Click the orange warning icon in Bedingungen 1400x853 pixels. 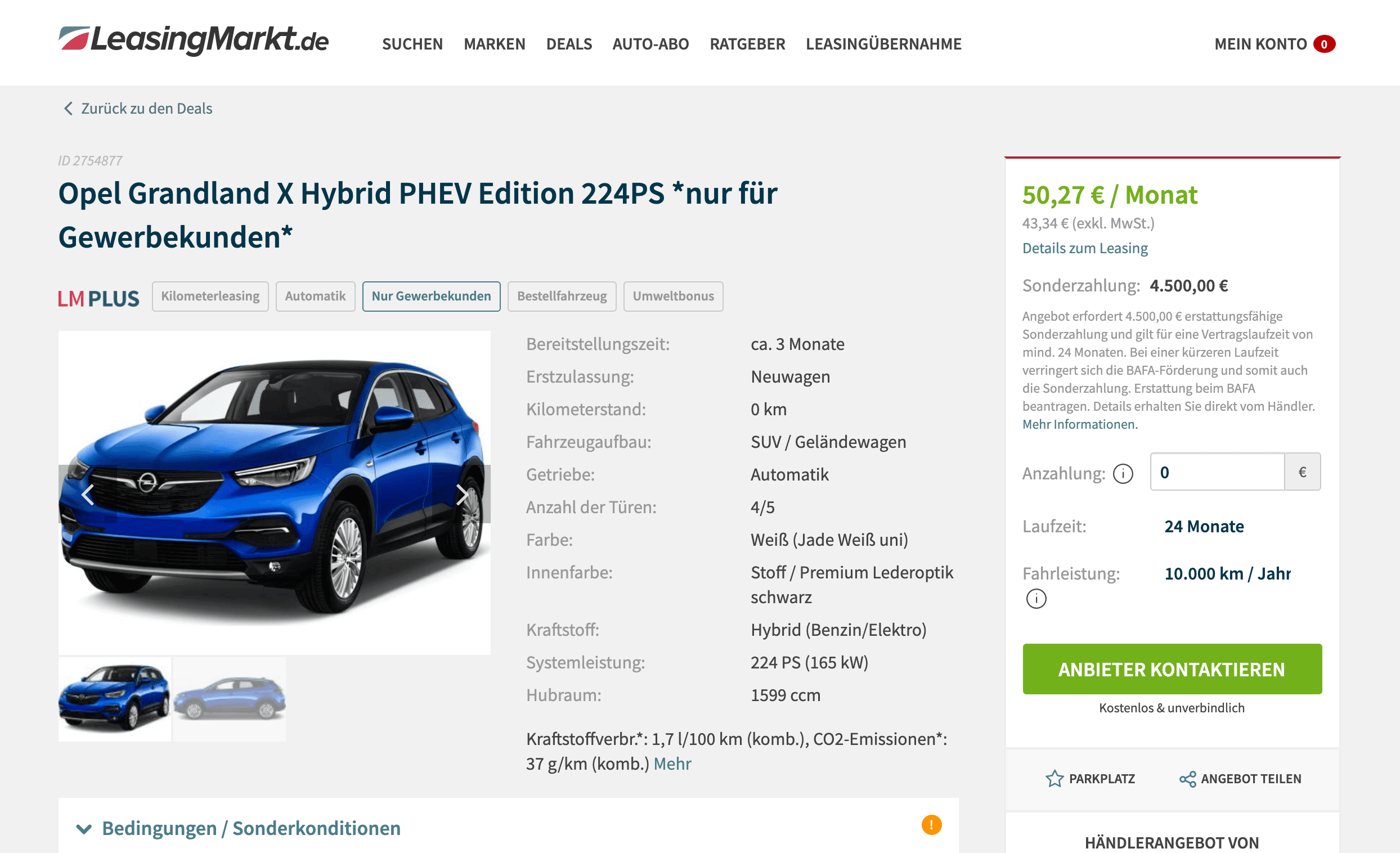click(931, 825)
